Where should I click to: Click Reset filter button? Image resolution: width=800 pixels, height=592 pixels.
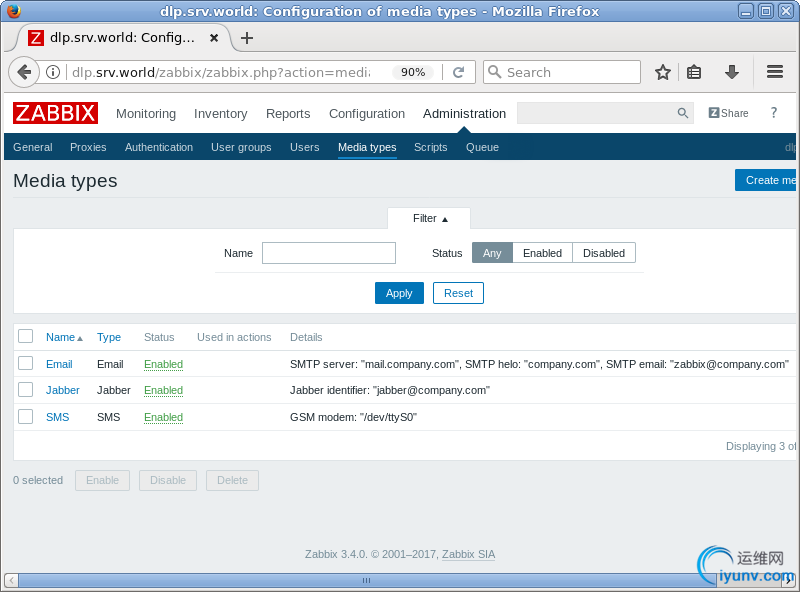coord(458,293)
